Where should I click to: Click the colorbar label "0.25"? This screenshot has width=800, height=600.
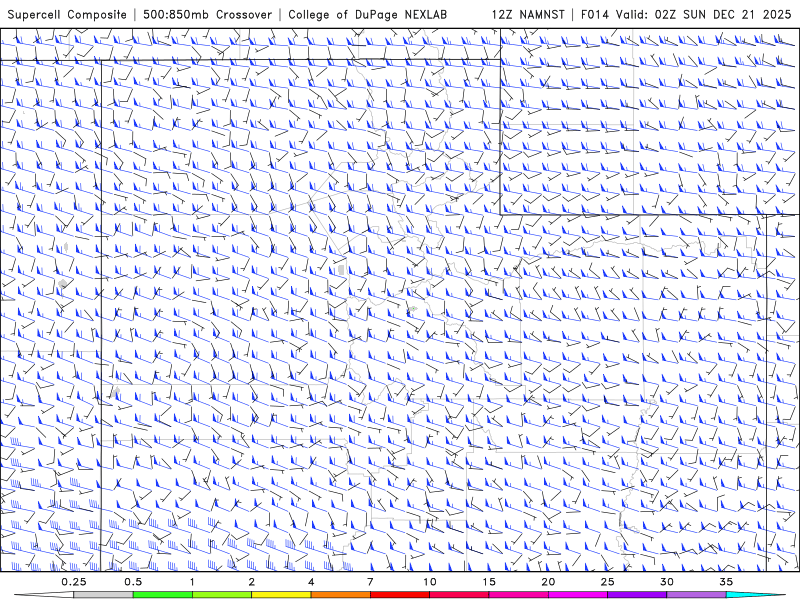74,582
